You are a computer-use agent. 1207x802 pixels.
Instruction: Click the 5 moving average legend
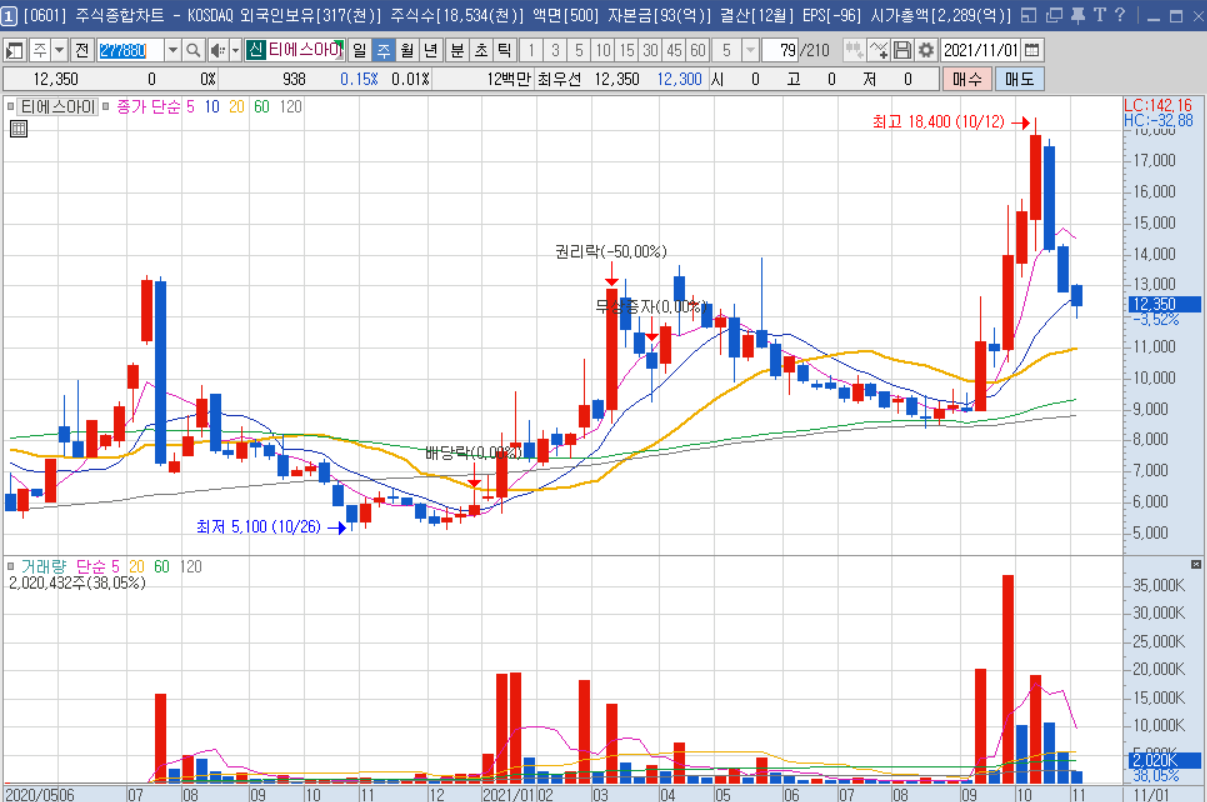pyautogui.click(x=190, y=106)
